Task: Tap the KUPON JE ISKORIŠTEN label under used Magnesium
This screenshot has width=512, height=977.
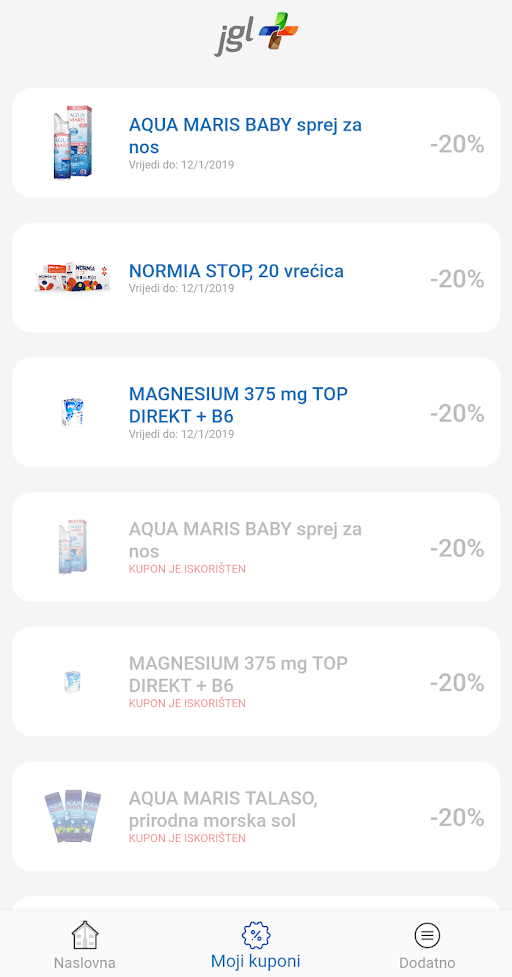Action: coord(187,703)
